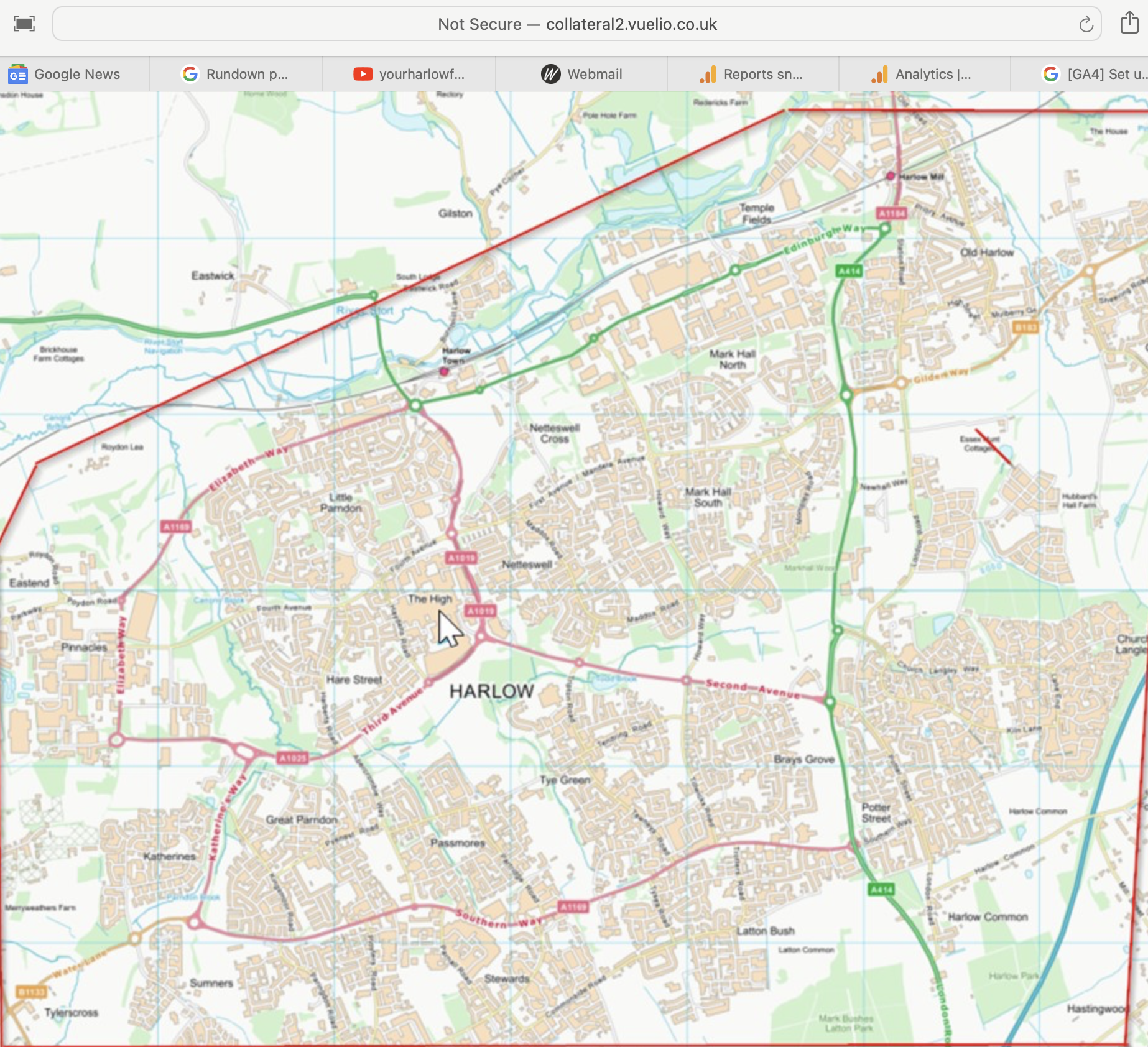Click the Third Avenue road label
This screenshot has height=1047, width=1148.
(392, 710)
